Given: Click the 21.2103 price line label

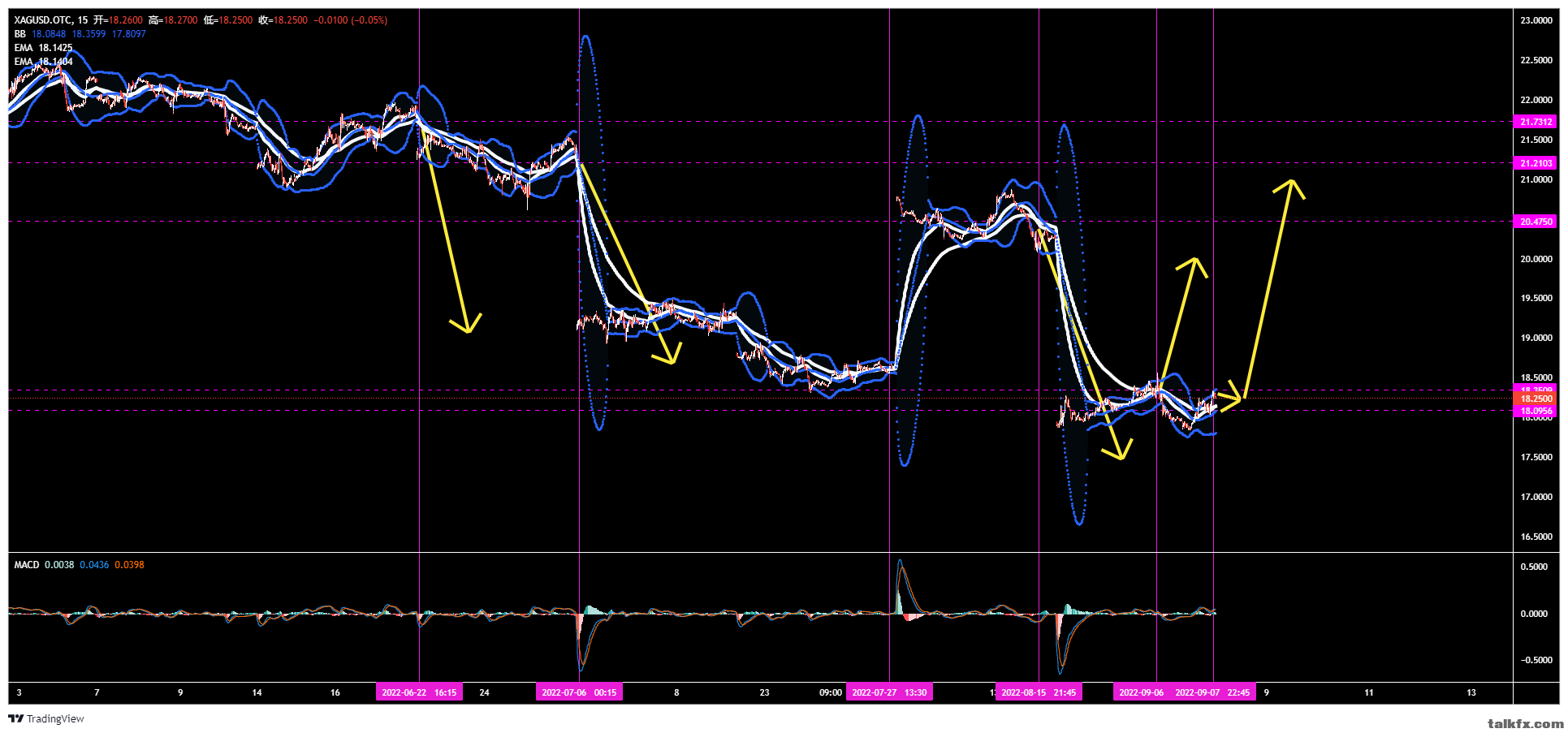Looking at the screenshot, I should click(1536, 163).
